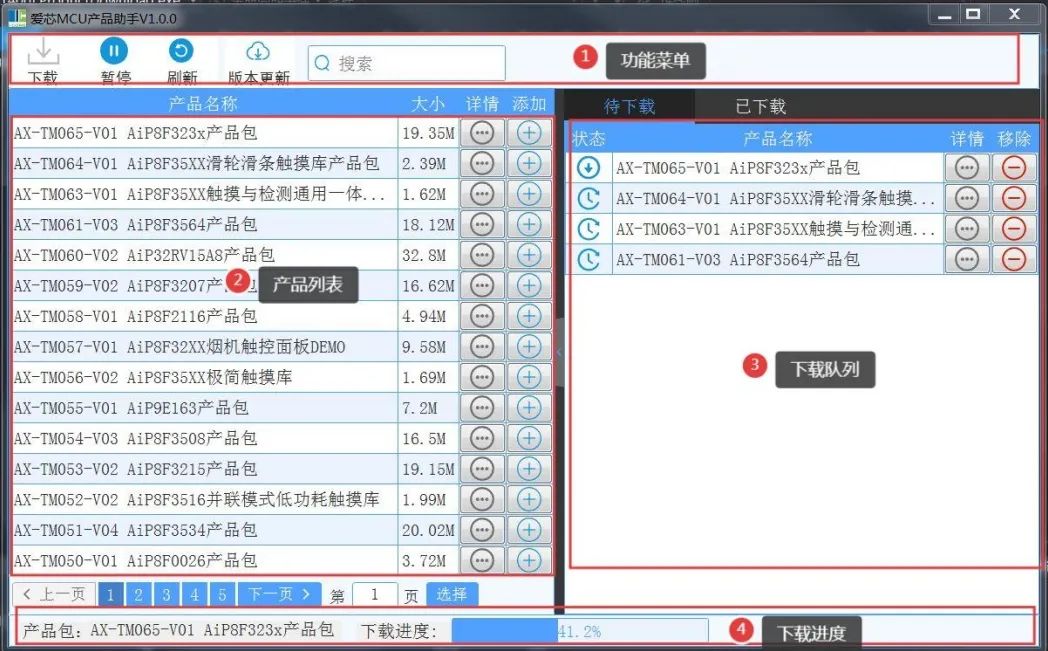Jump to page 4 of products
This screenshot has width=1048, height=651.
(x=194, y=594)
